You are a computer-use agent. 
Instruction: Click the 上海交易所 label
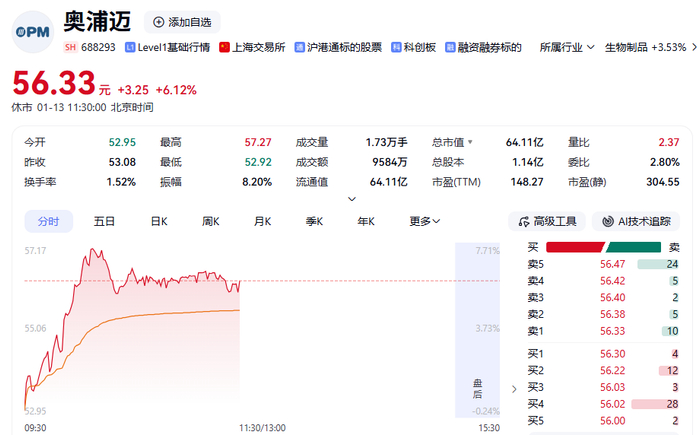tap(258, 47)
